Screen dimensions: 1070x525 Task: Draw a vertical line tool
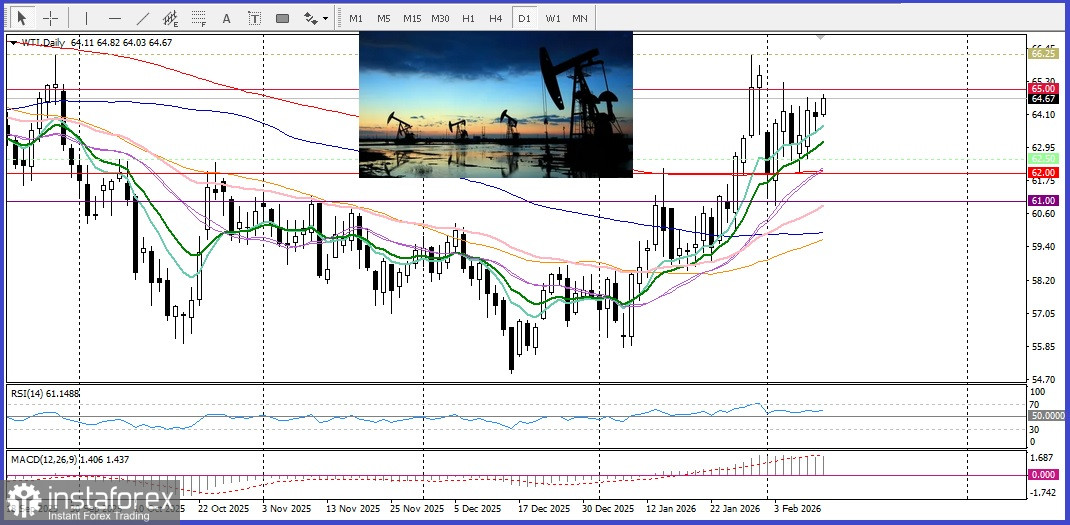[x=86, y=18]
